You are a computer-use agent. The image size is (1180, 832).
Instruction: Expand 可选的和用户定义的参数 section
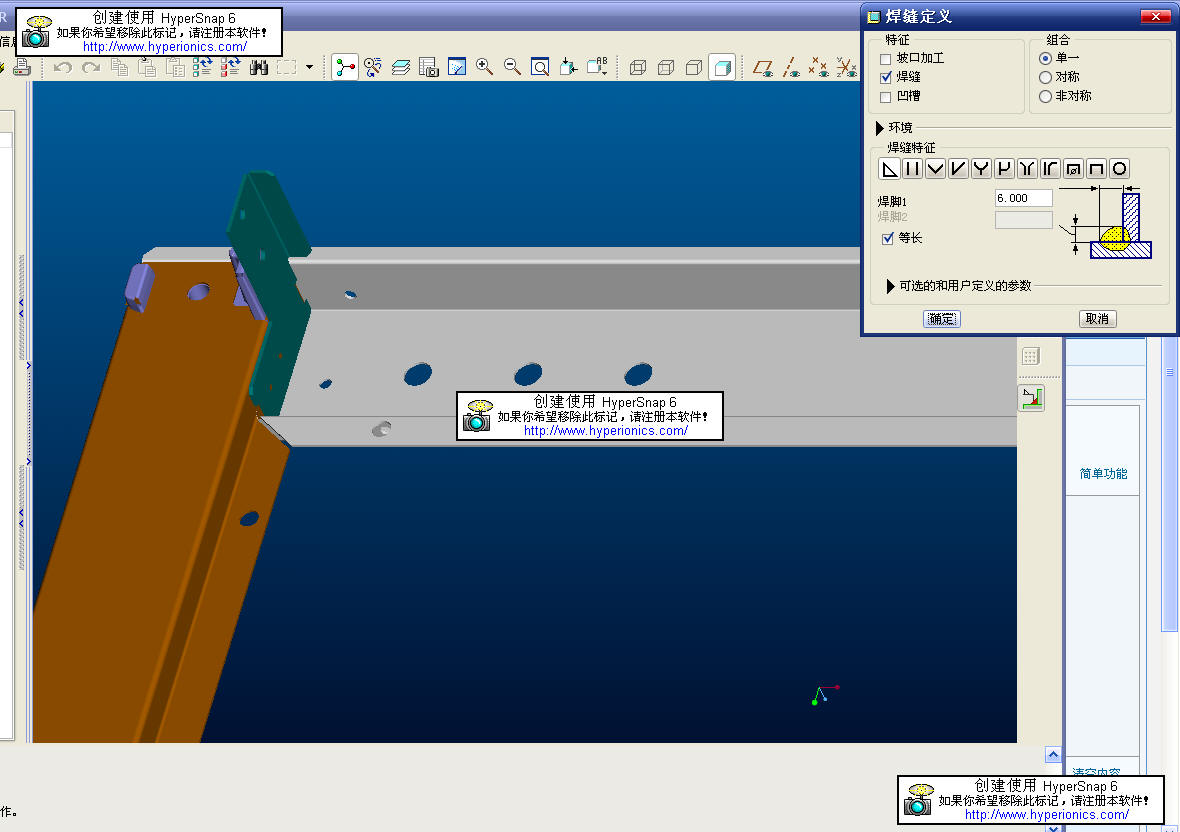pos(890,286)
